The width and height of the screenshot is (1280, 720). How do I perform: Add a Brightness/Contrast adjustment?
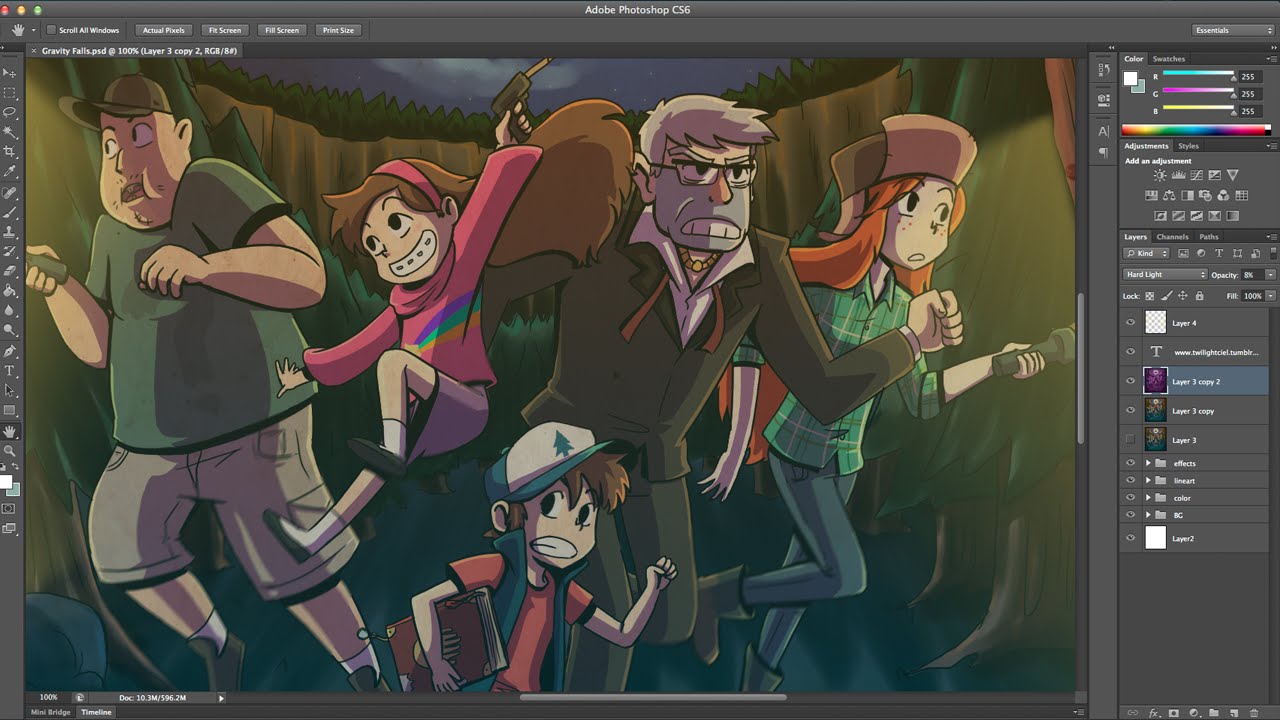coord(1160,176)
